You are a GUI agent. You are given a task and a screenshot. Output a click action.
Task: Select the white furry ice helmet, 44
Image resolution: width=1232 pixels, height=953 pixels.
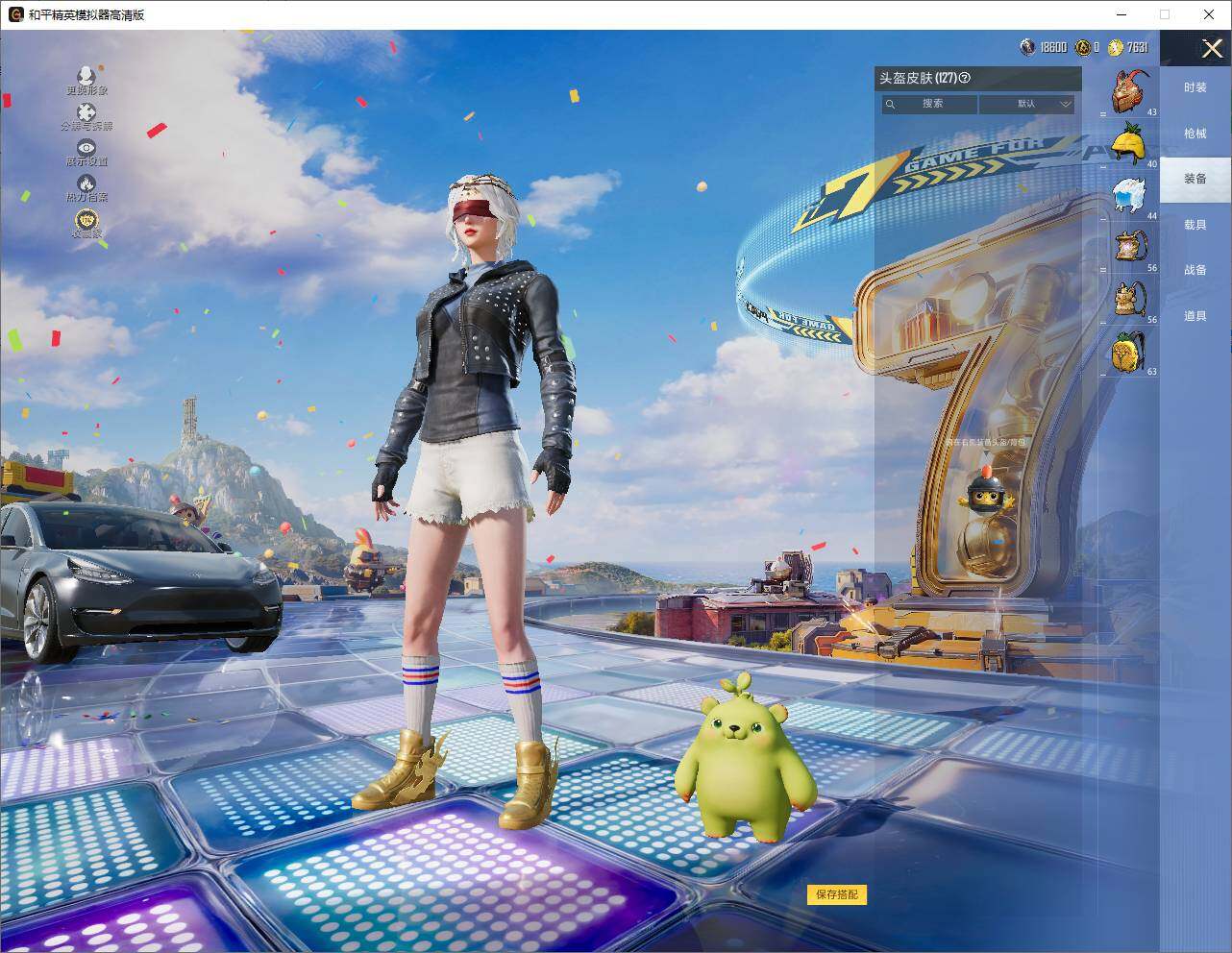pyautogui.click(x=1131, y=196)
